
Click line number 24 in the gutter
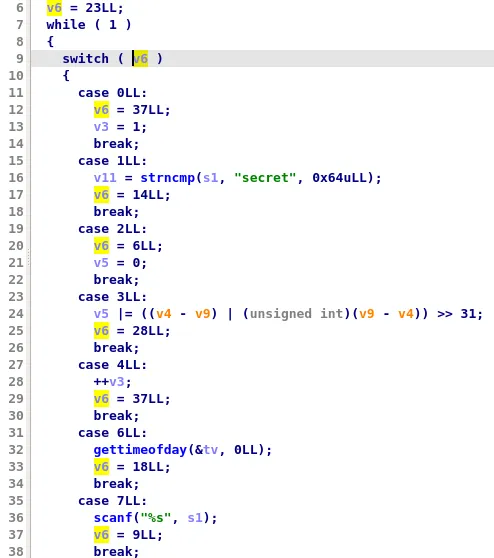(x=16, y=314)
